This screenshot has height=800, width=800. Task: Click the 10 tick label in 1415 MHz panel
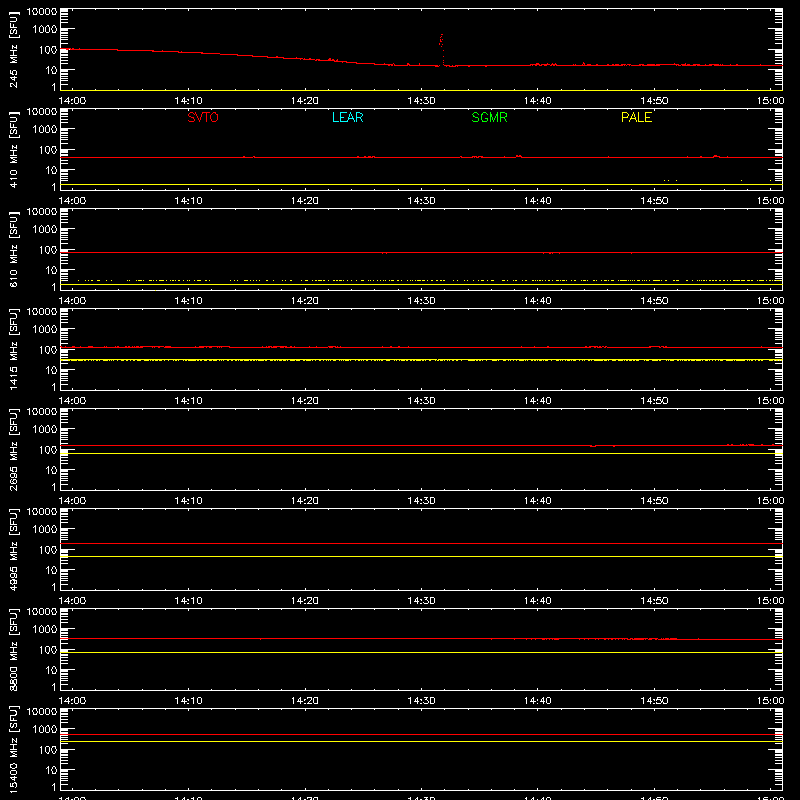click(51, 370)
